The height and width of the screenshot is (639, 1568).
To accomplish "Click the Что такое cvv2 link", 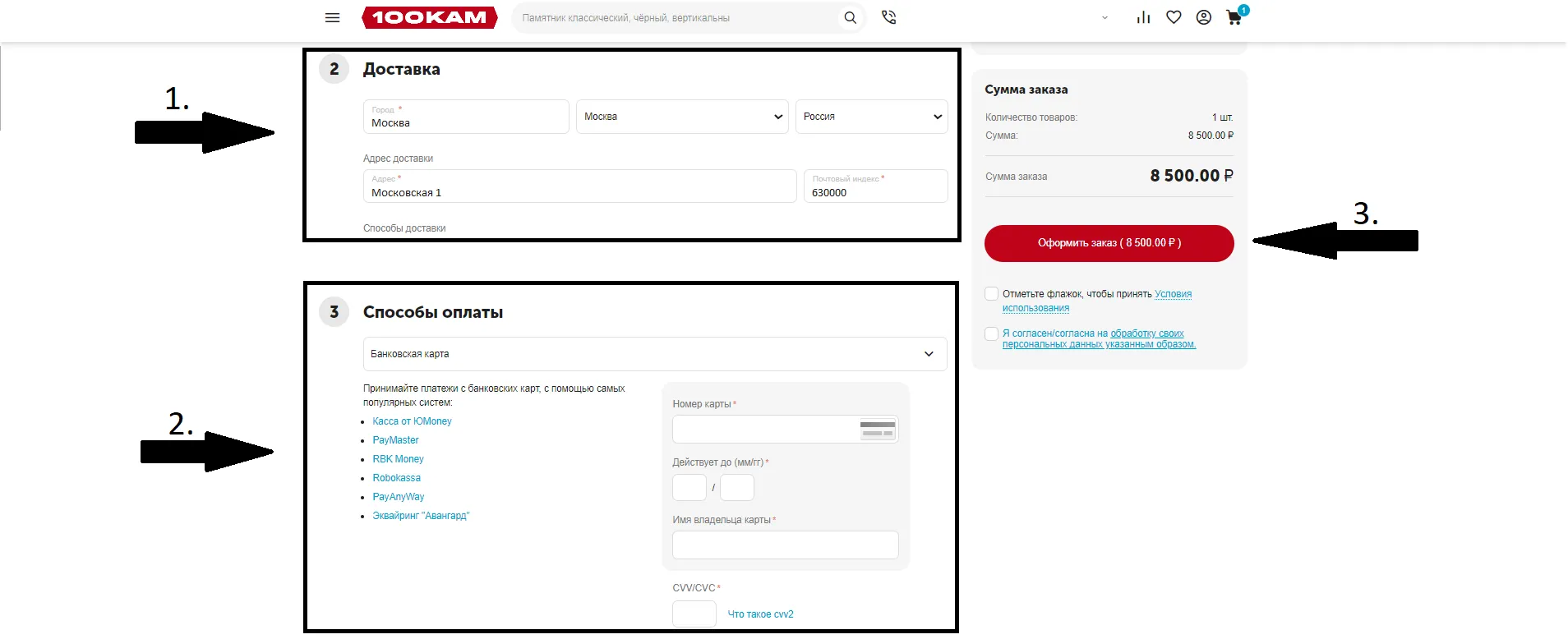I will [760, 614].
